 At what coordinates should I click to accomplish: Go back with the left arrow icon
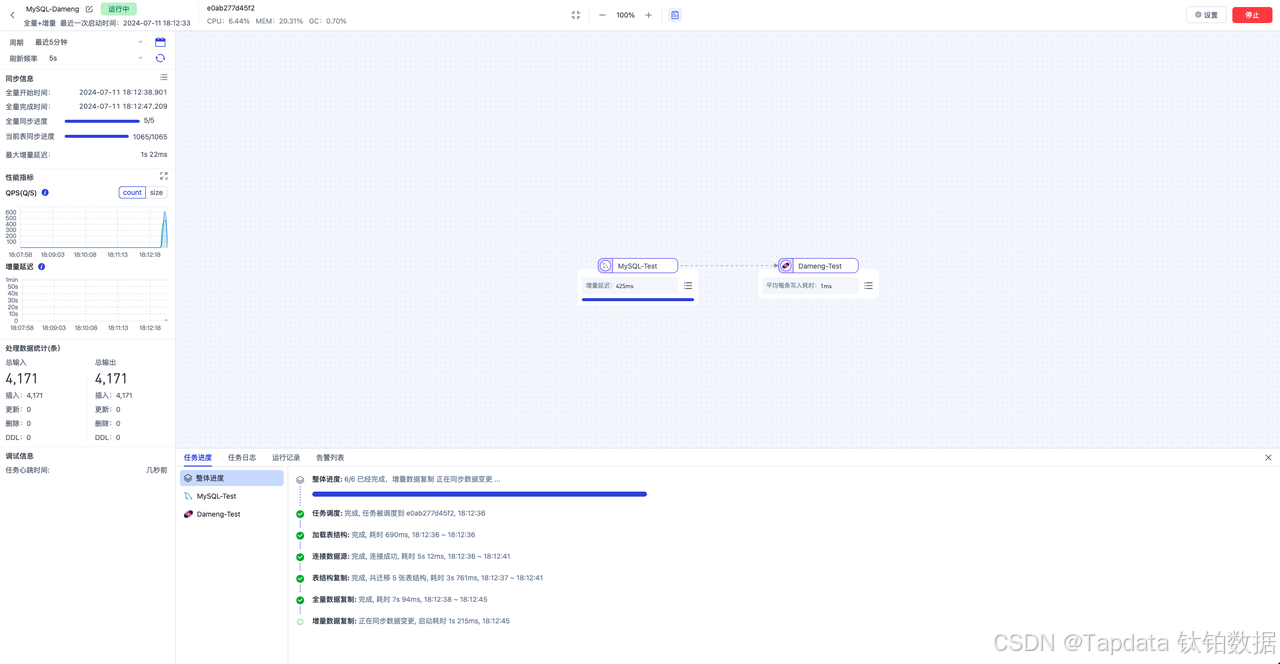(x=12, y=15)
